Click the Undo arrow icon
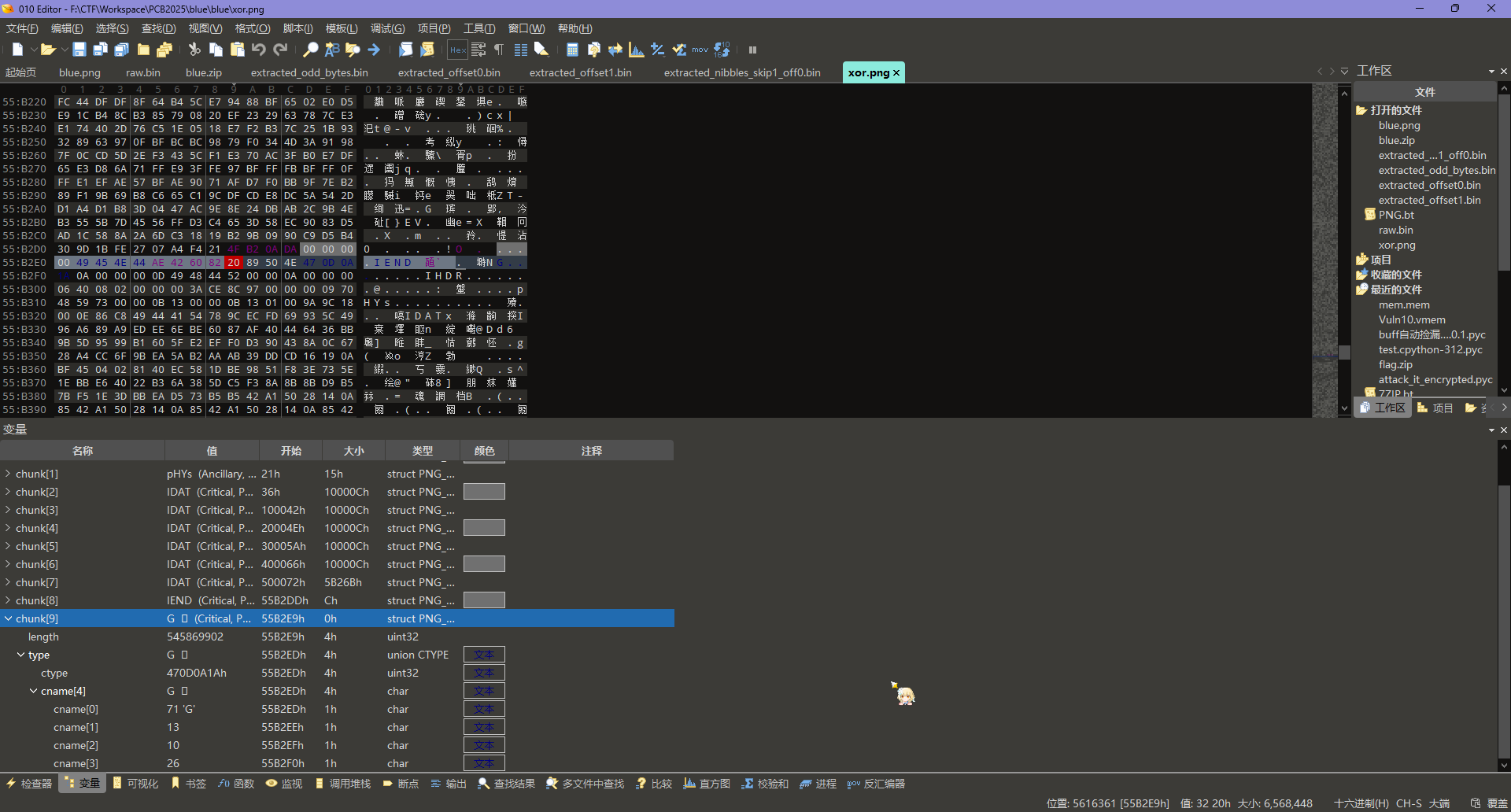This screenshot has height=812, width=1511. (x=258, y=50)
